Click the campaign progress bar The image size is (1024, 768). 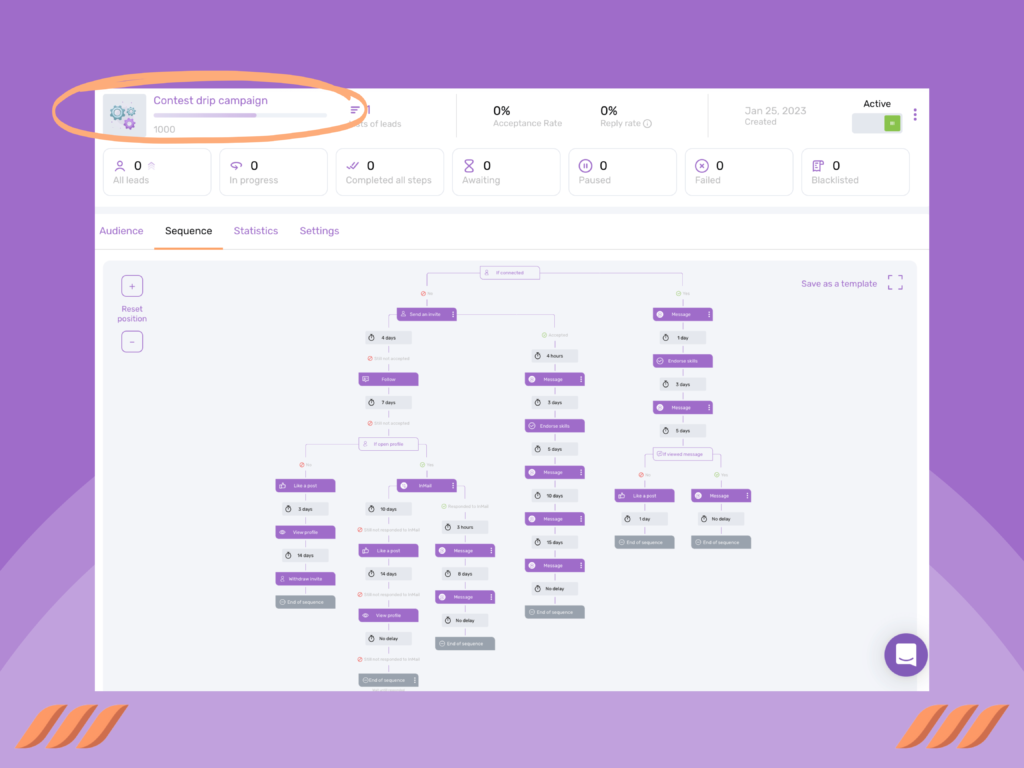(240, 115)
